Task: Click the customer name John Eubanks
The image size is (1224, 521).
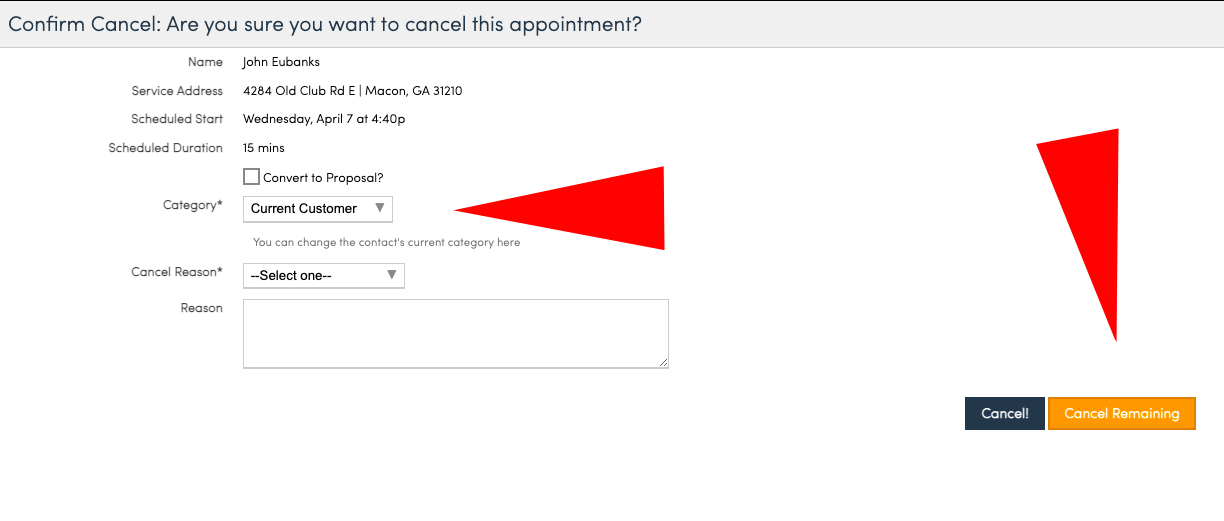Action: (281, 62)
